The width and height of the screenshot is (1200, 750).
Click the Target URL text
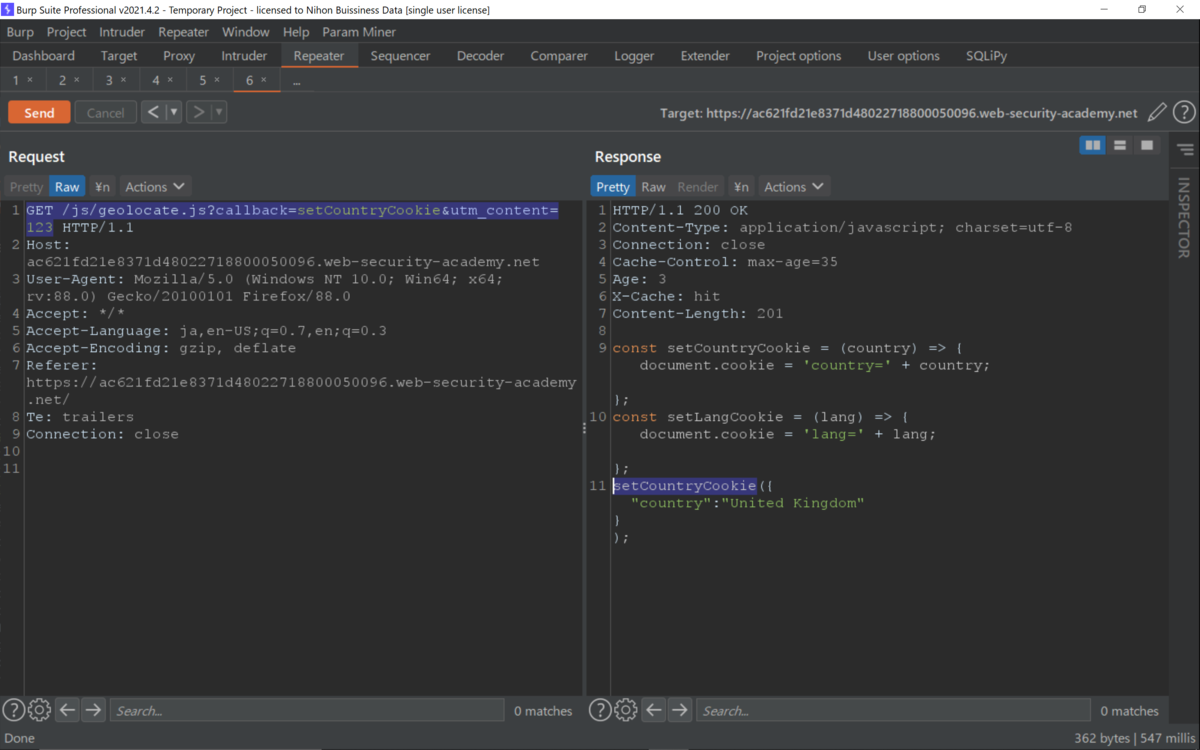click(x=898, y=113)
